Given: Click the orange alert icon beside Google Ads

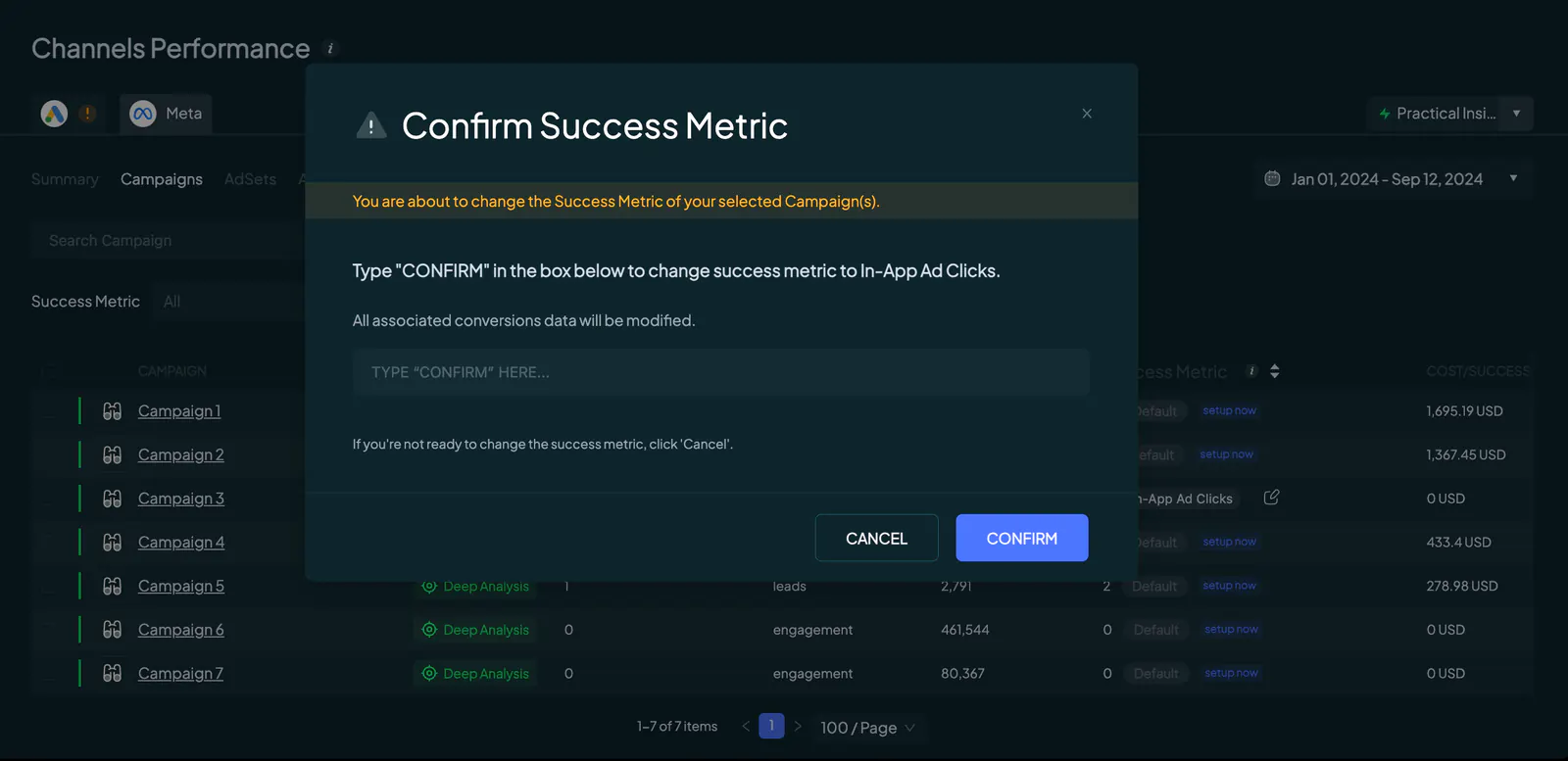Looking at the screenshot, I should click(x=87, y=114).
